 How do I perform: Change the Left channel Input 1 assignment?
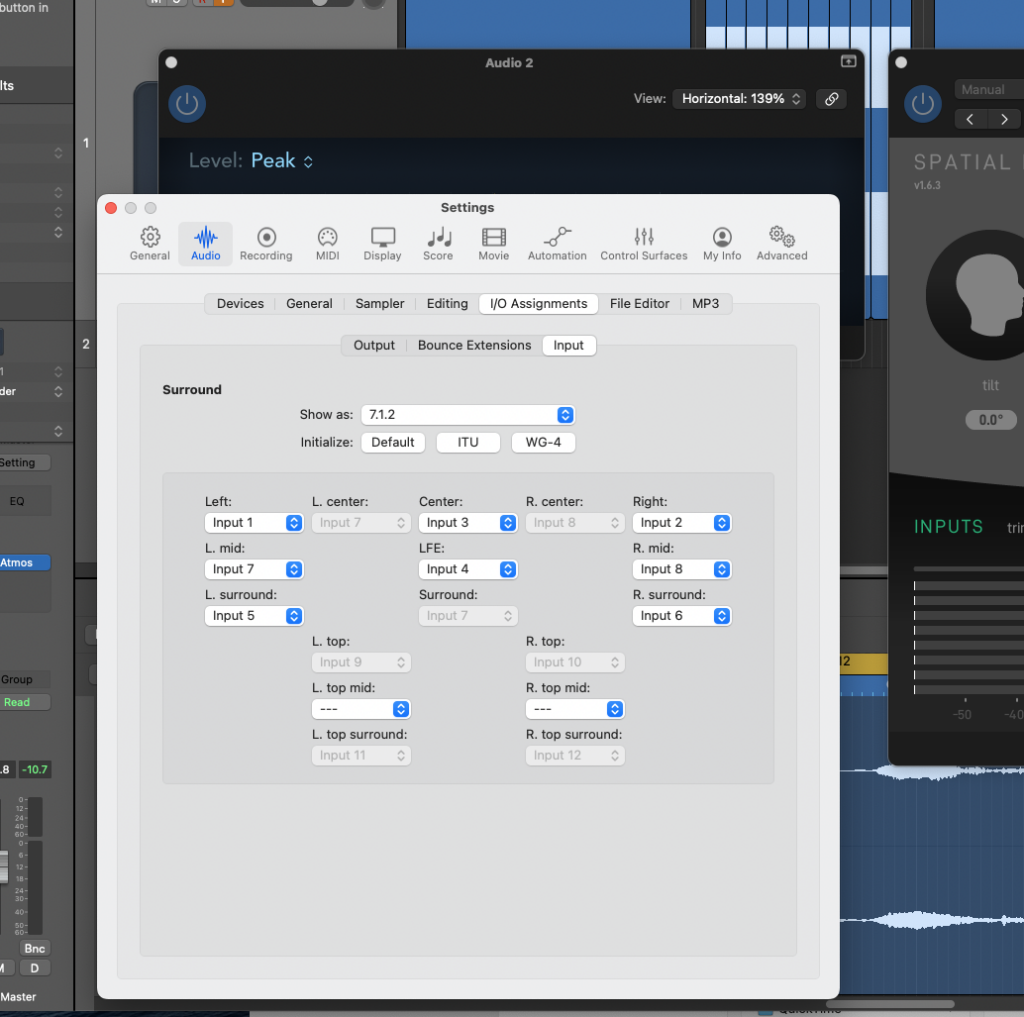[x=254, y=522]
